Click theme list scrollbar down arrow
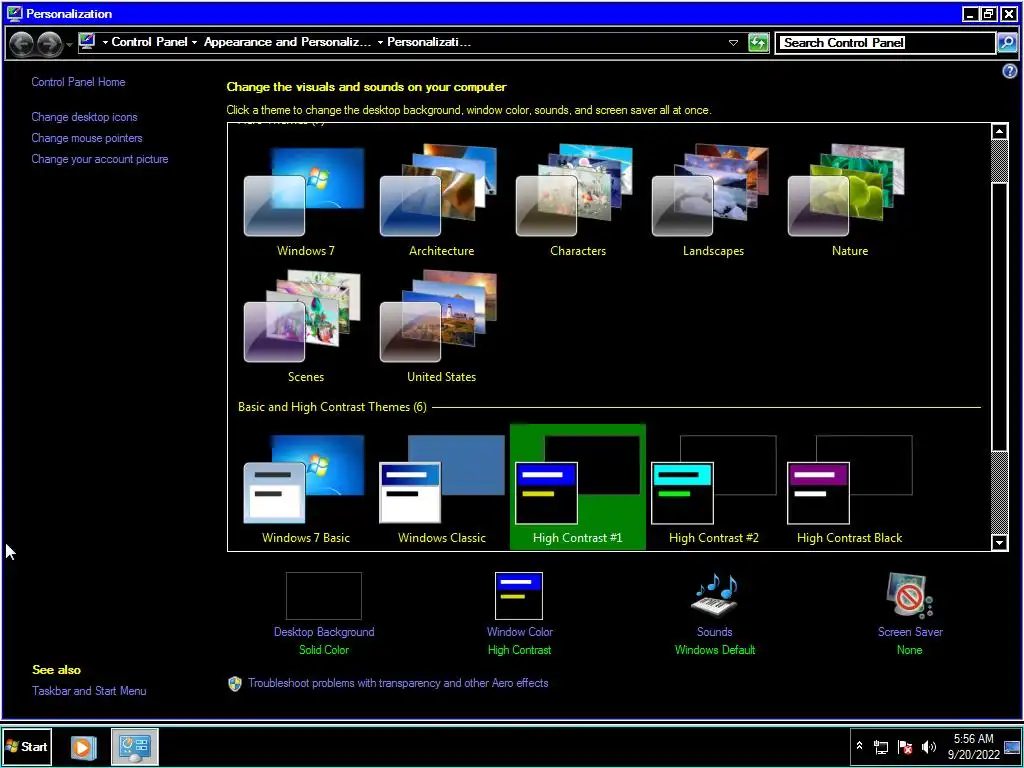Screen dimensions: 1024x768 [999, 542]
